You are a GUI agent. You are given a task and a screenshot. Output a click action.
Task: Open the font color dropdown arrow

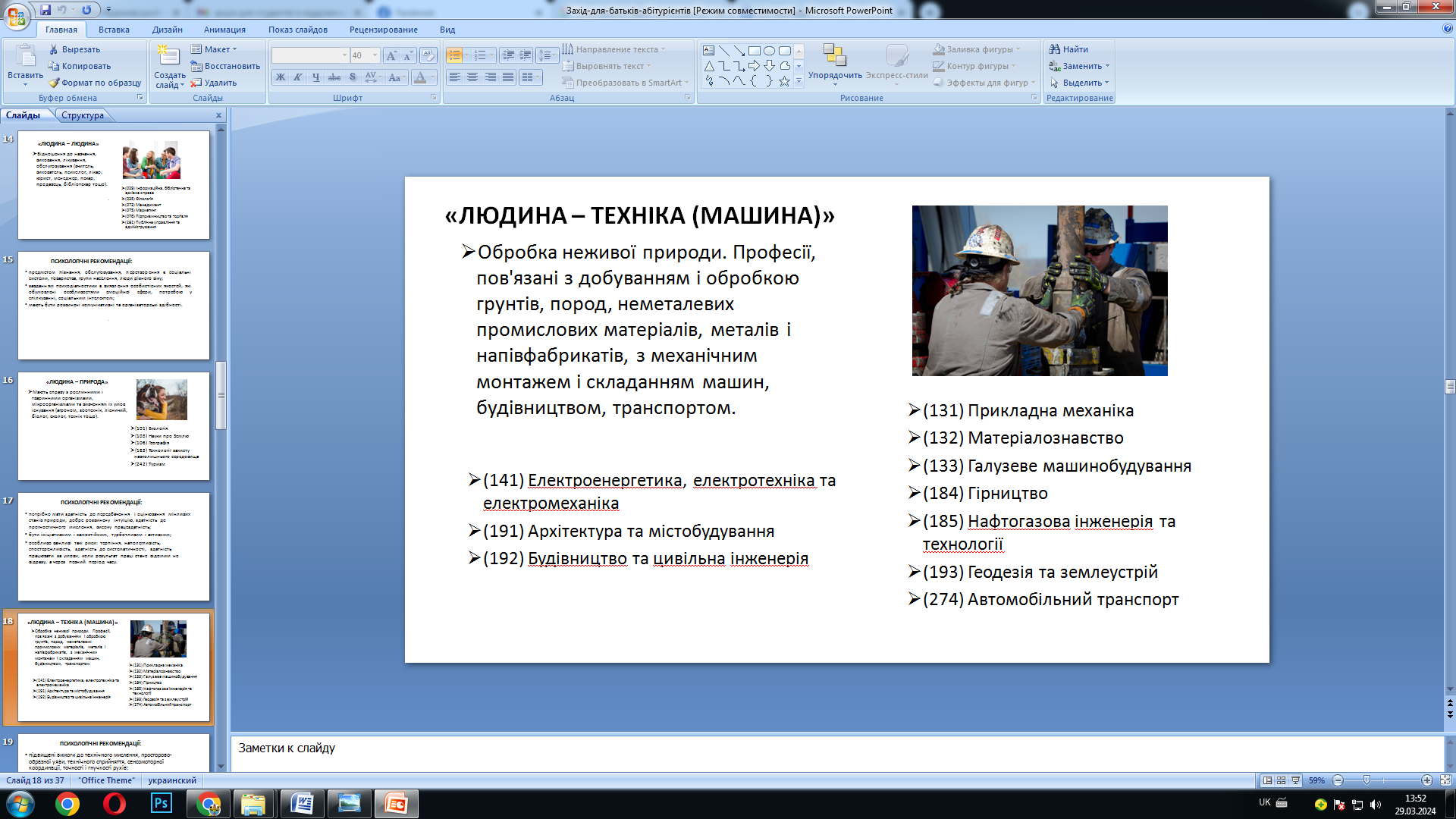click(433, 77)
